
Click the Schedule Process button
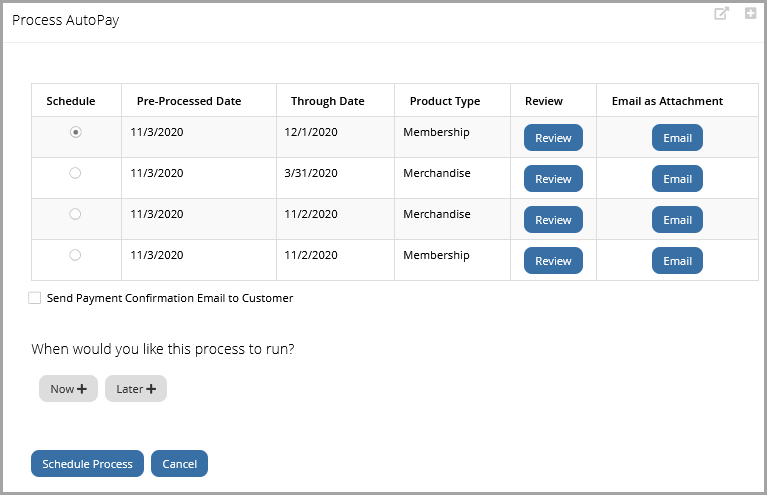click(88, 464)
